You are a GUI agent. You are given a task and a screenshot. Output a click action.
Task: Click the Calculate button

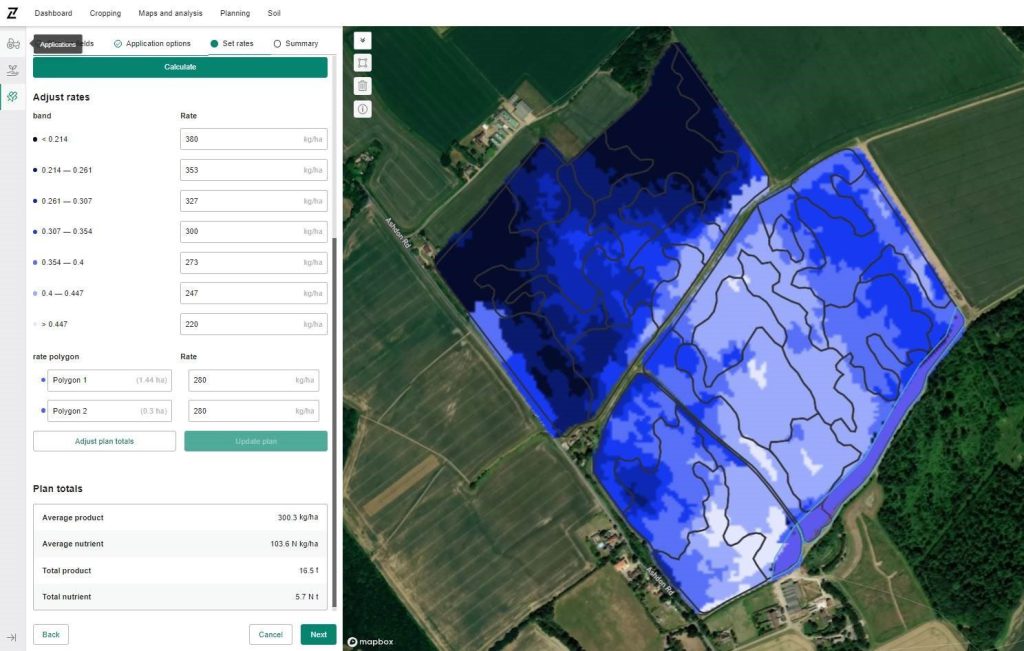(x=180, y=67)
